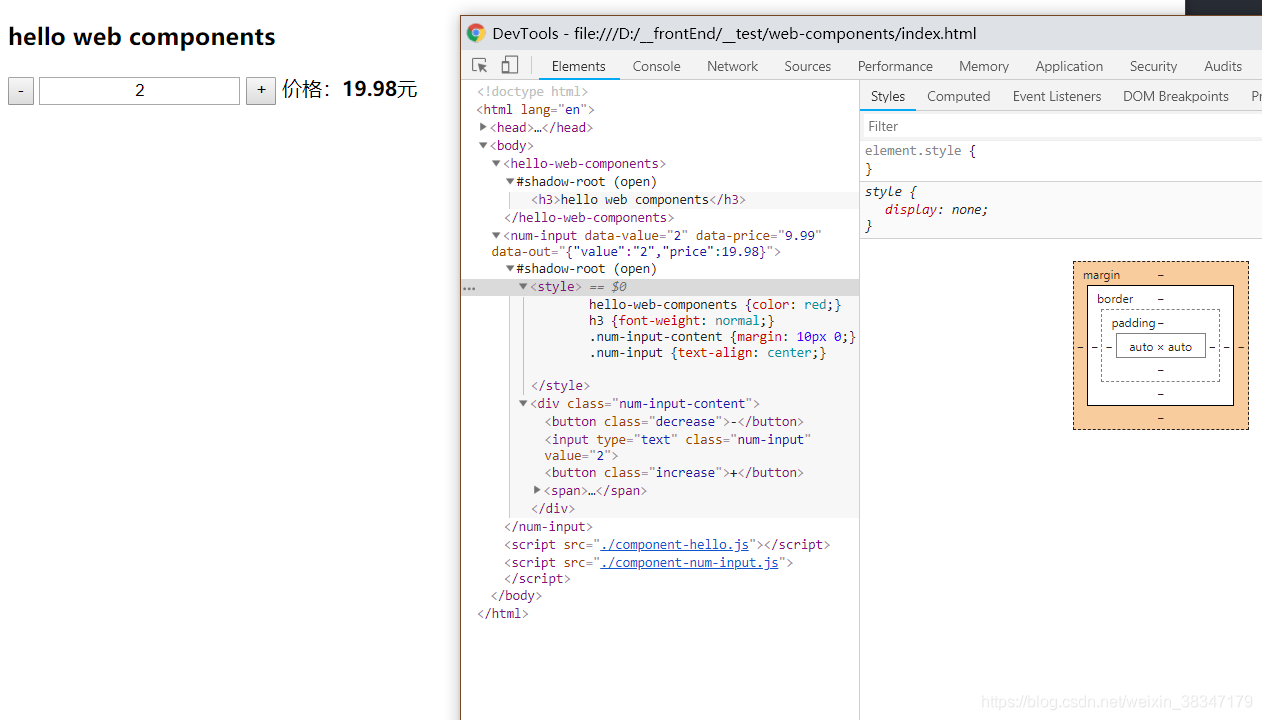Image resolution: width=1262 pixels, height=720 pixels.
Task: Select the h3 hello web components node
Action: pyautogui.click(x=639, y=200)
